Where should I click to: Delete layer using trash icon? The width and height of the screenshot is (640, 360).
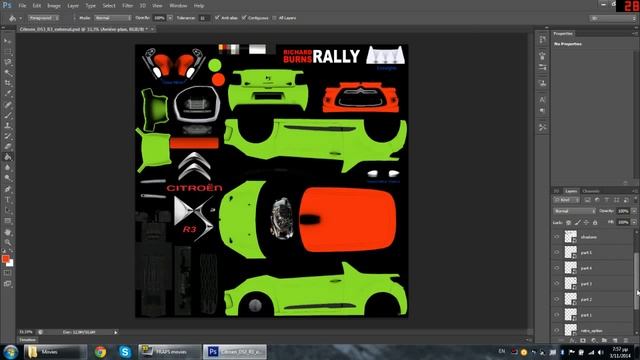point(626,340)
